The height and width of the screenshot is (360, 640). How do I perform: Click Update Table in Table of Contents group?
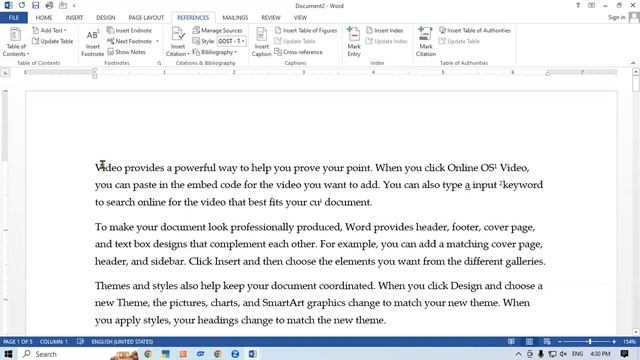coord(53,41)
